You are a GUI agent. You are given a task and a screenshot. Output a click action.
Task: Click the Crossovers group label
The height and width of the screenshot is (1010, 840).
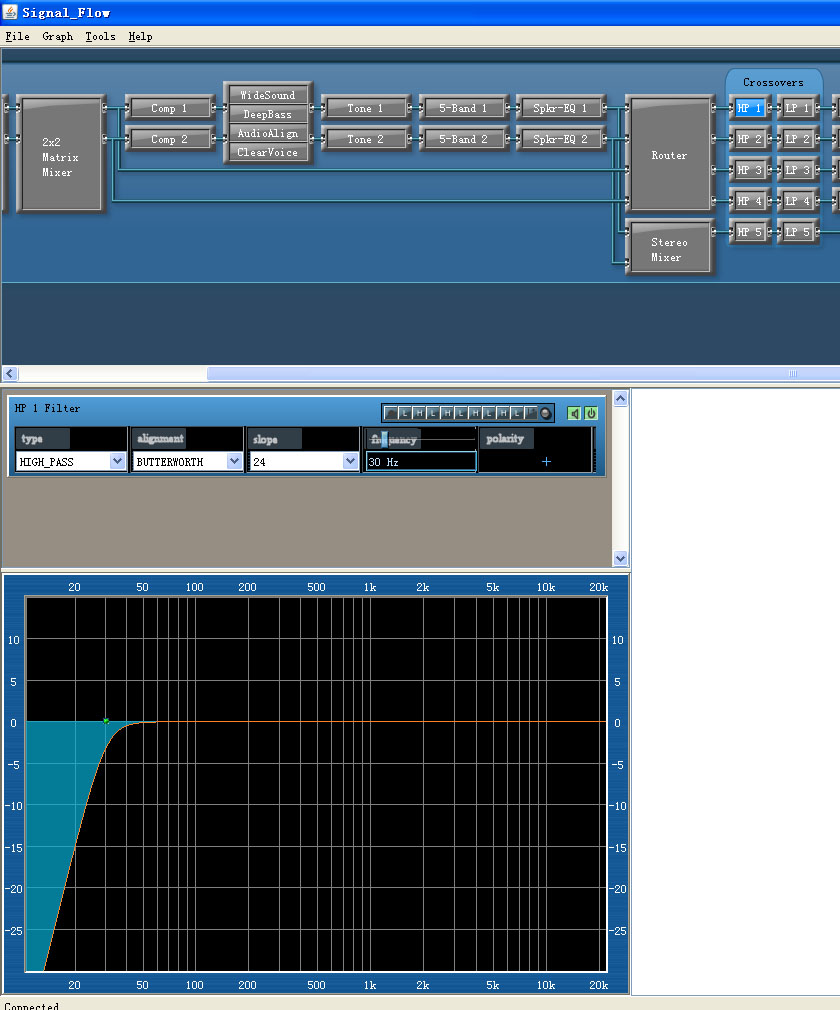pos(773,82)
